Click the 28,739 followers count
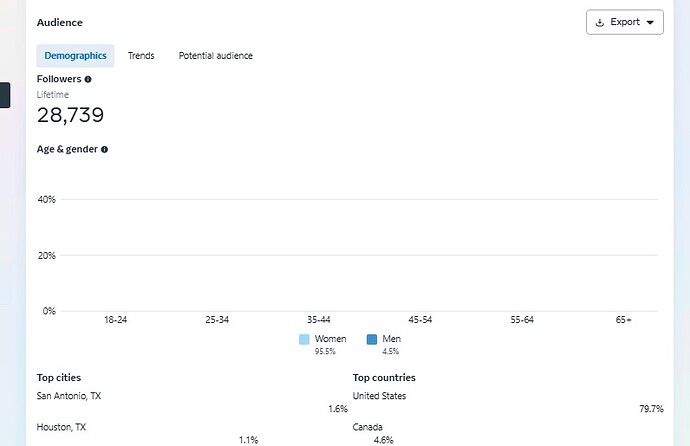 [70, 115]
